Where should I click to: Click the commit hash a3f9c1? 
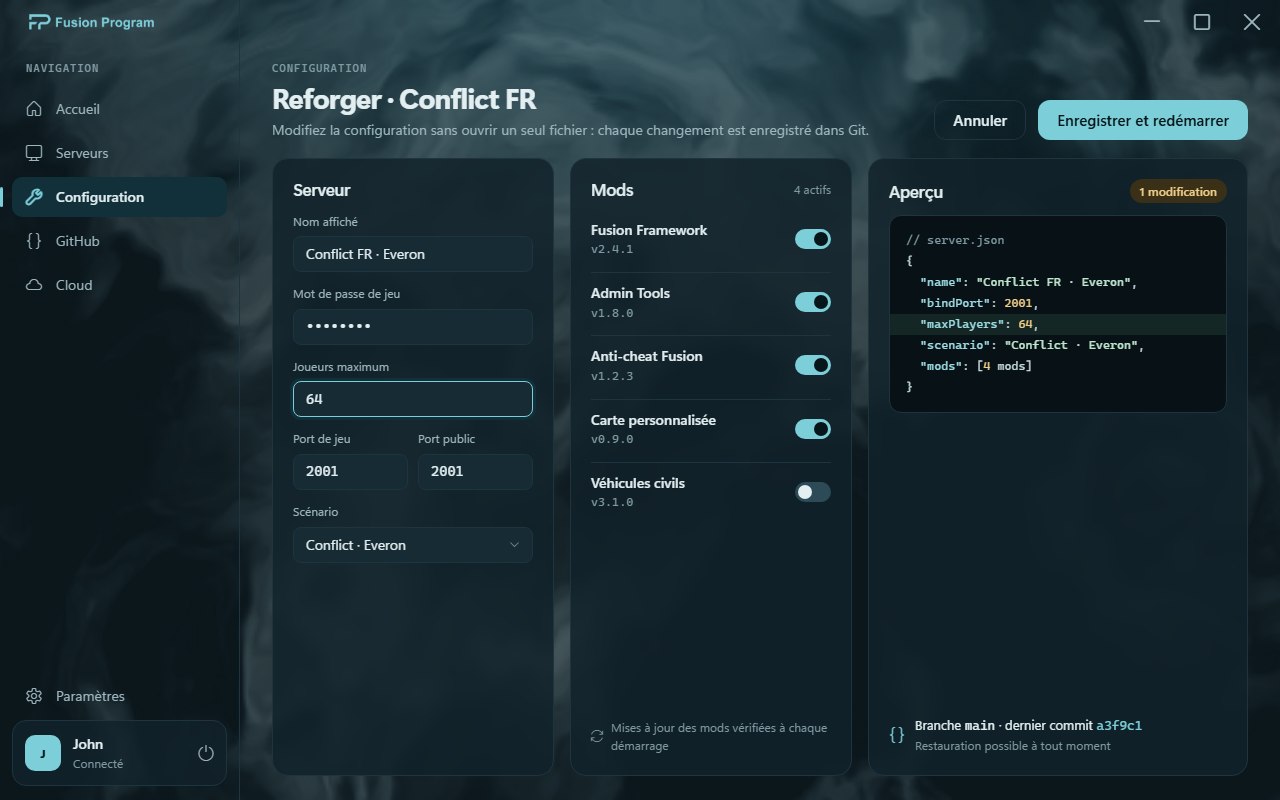(x=1119, y=726)
